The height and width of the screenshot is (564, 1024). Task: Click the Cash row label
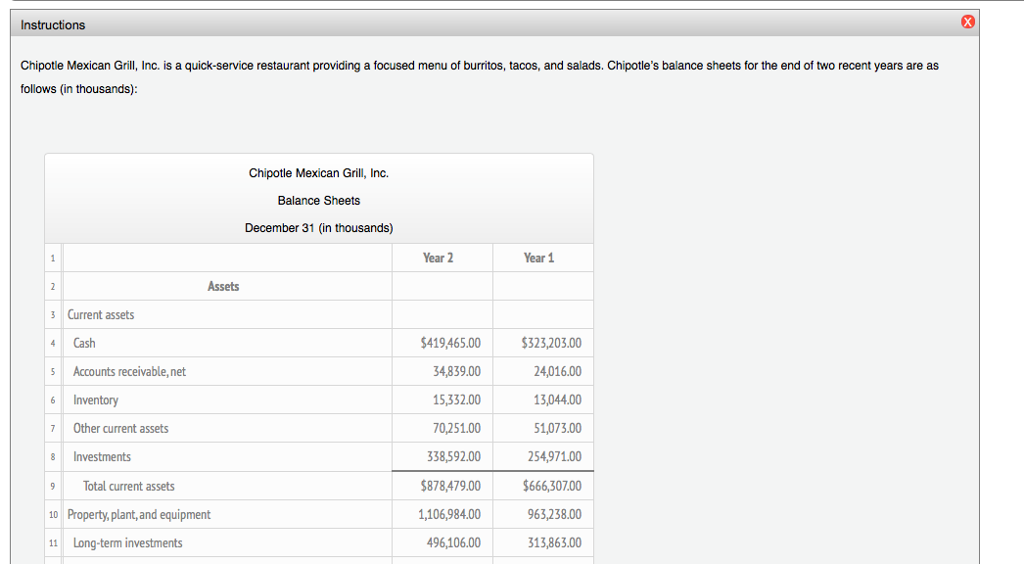click(85, 343)
